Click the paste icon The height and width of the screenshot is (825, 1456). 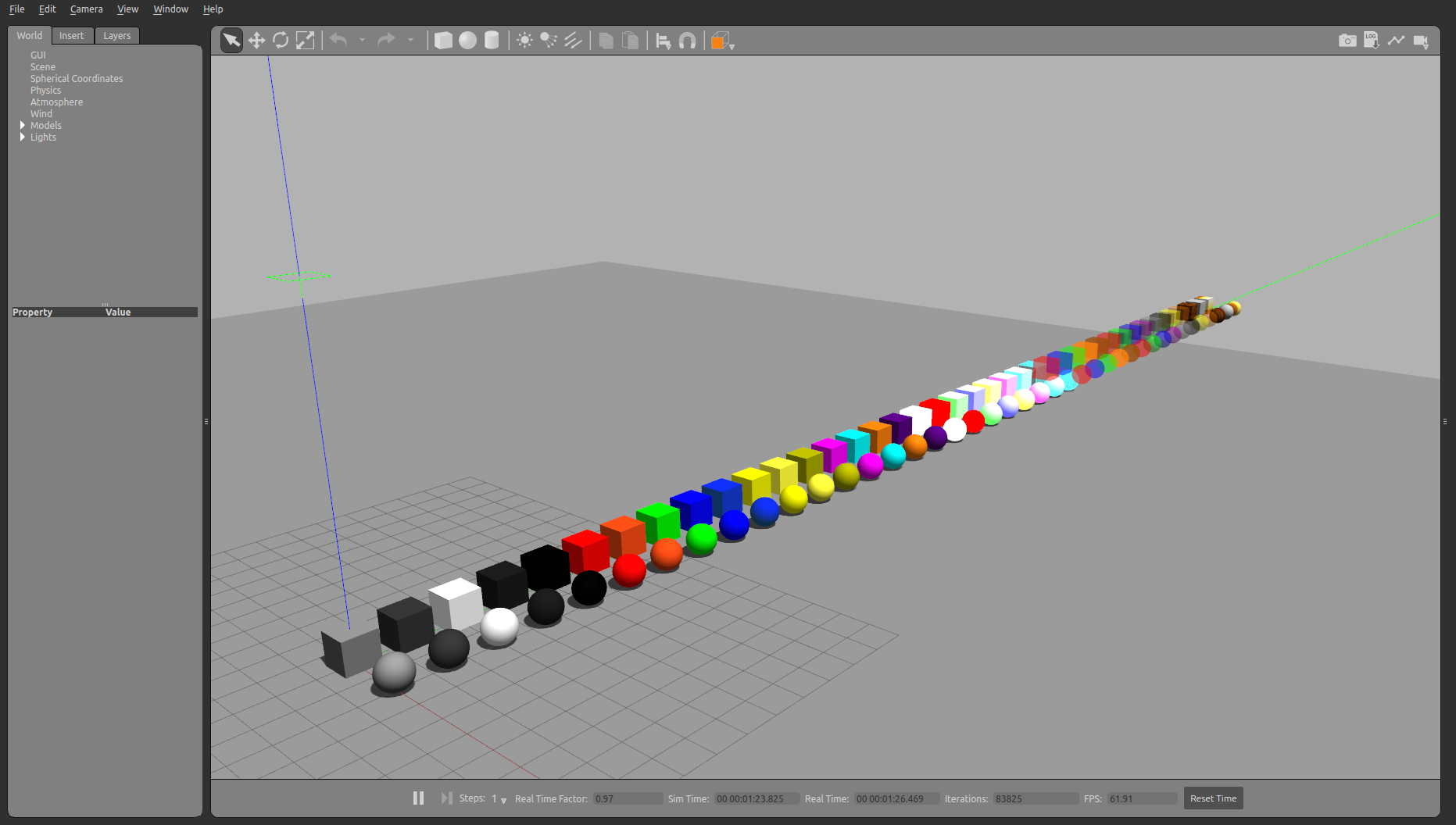(x=630, y=41)
